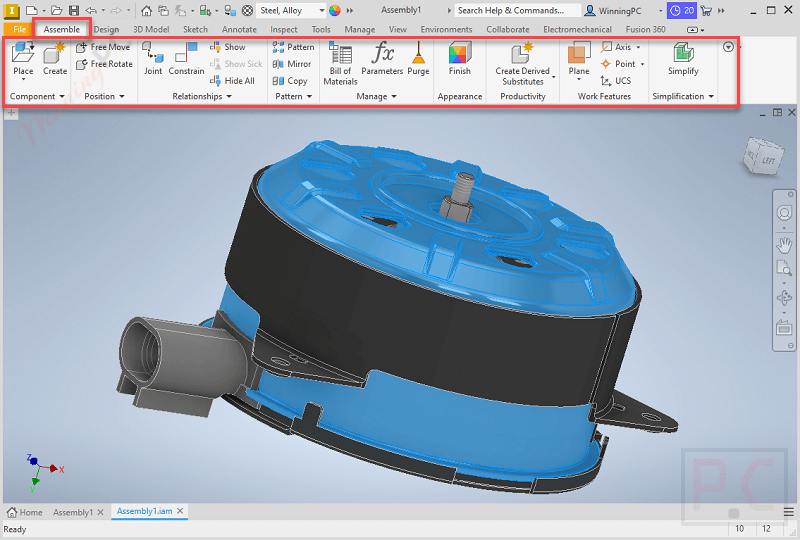Click the Look At icon in navigation bar
The height and width of the screenshot is (540, 800).
tap(784, 327)
